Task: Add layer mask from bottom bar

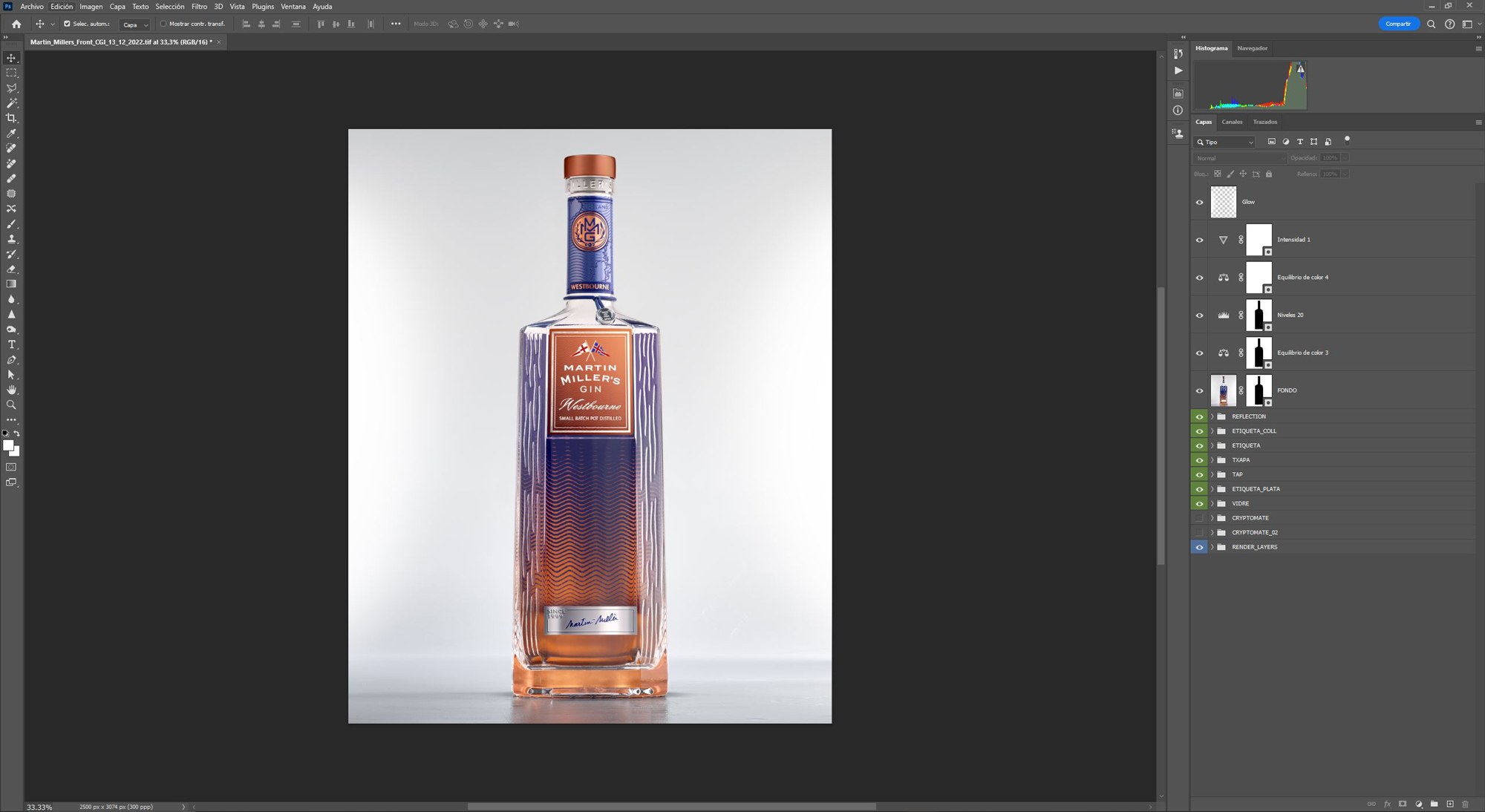Action: coord(1403,804)
